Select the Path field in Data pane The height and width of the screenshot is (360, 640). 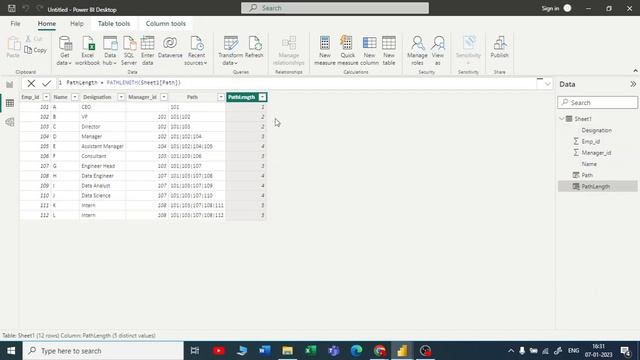587,175
